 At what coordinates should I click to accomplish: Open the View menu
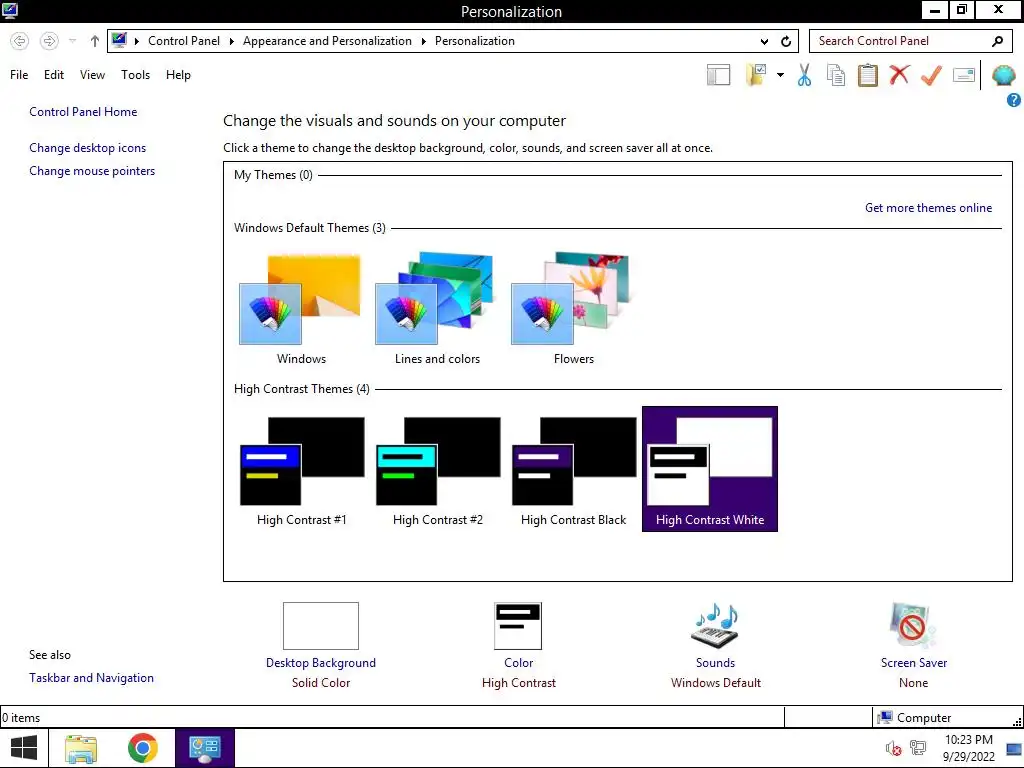point(92,74)
